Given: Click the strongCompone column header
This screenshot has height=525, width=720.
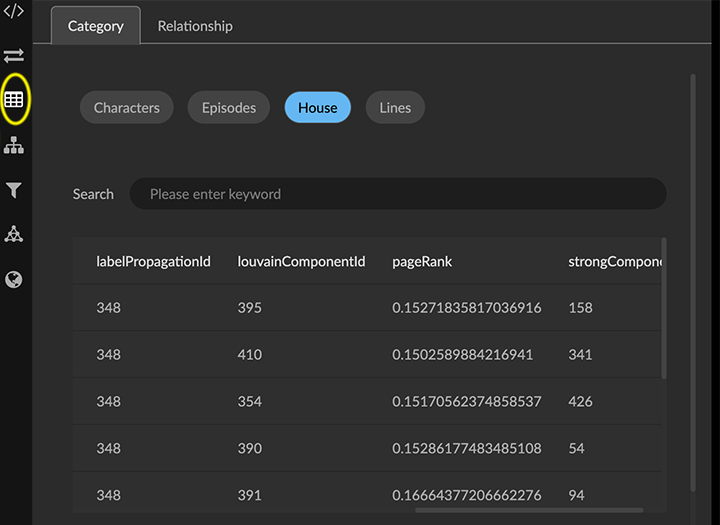Looking at the screenshot, I should click(615, 261).
